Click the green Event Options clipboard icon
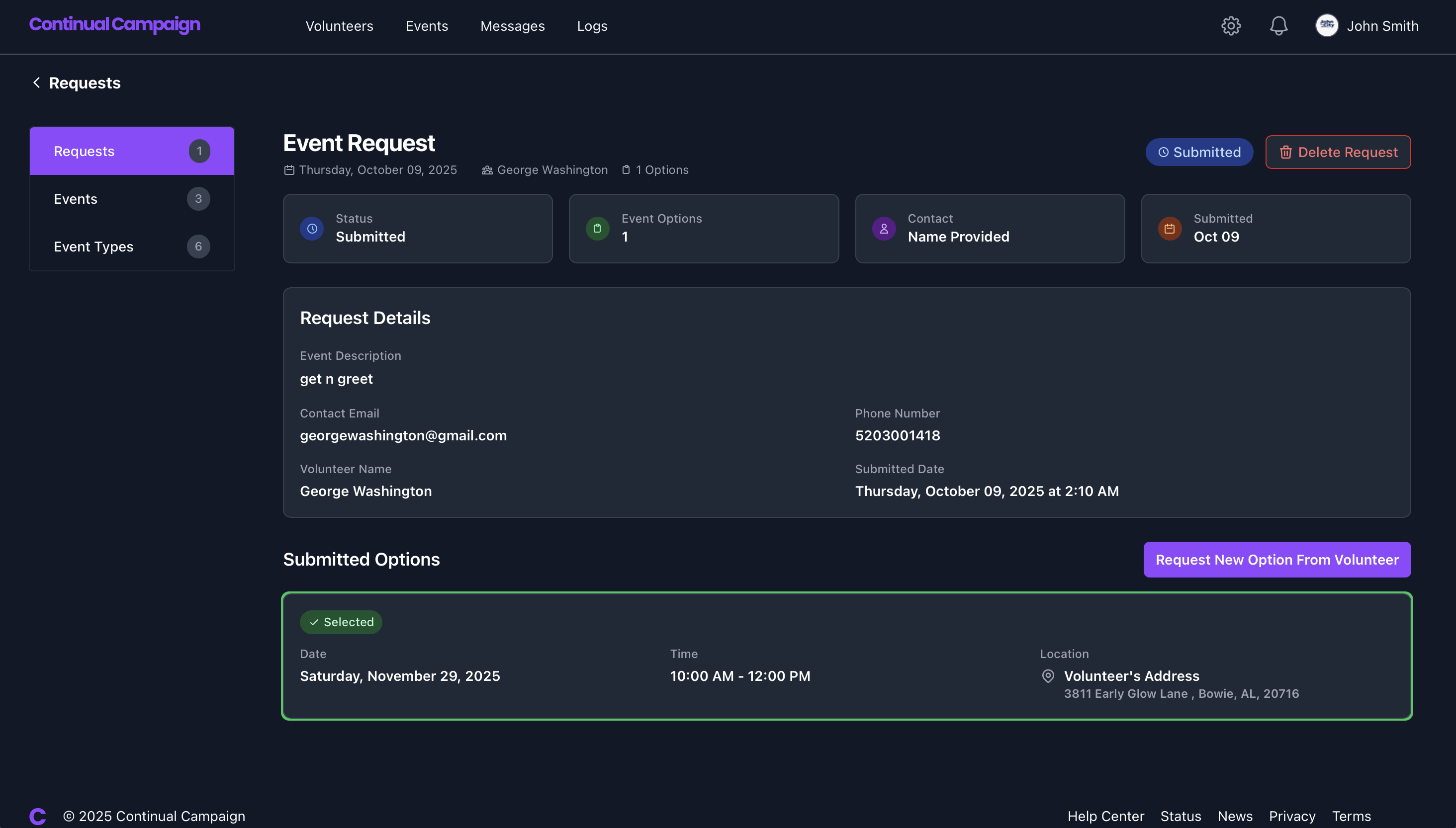 [597, 229]
